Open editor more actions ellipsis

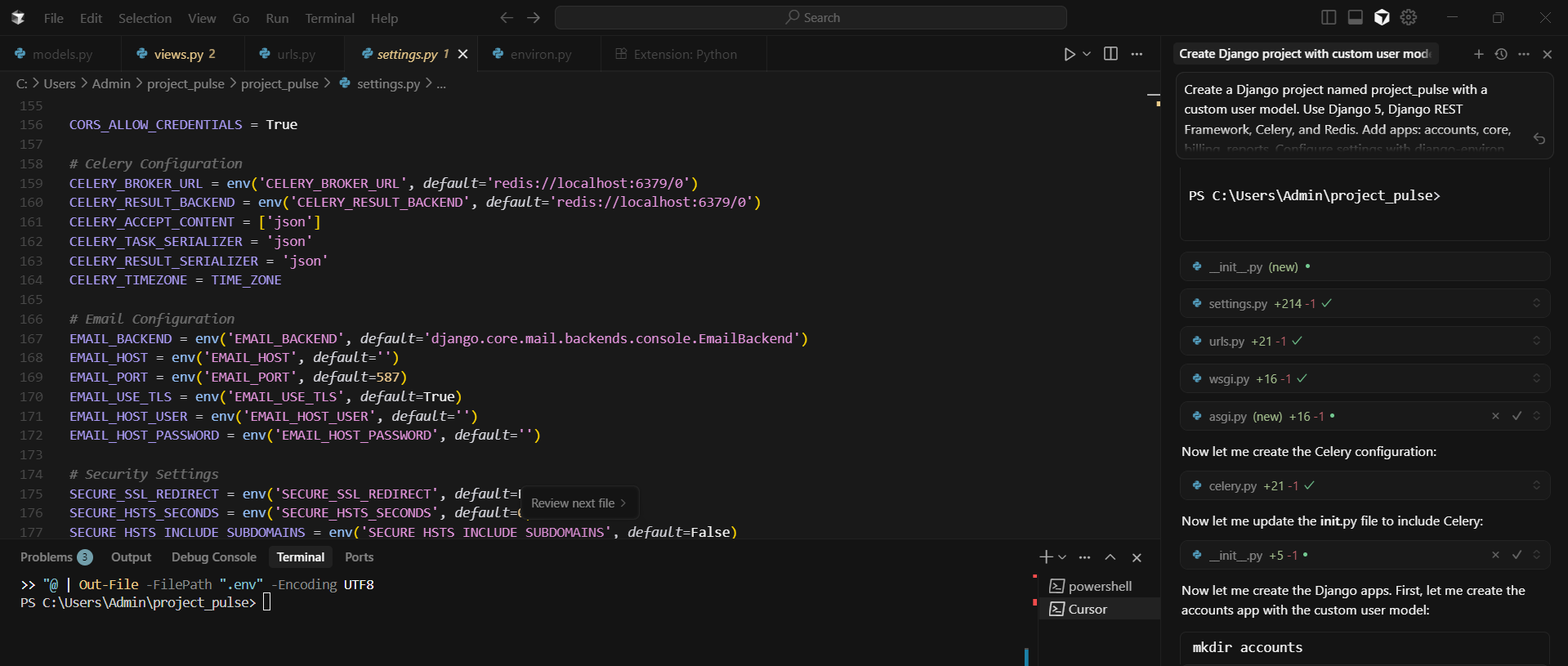1137,54
